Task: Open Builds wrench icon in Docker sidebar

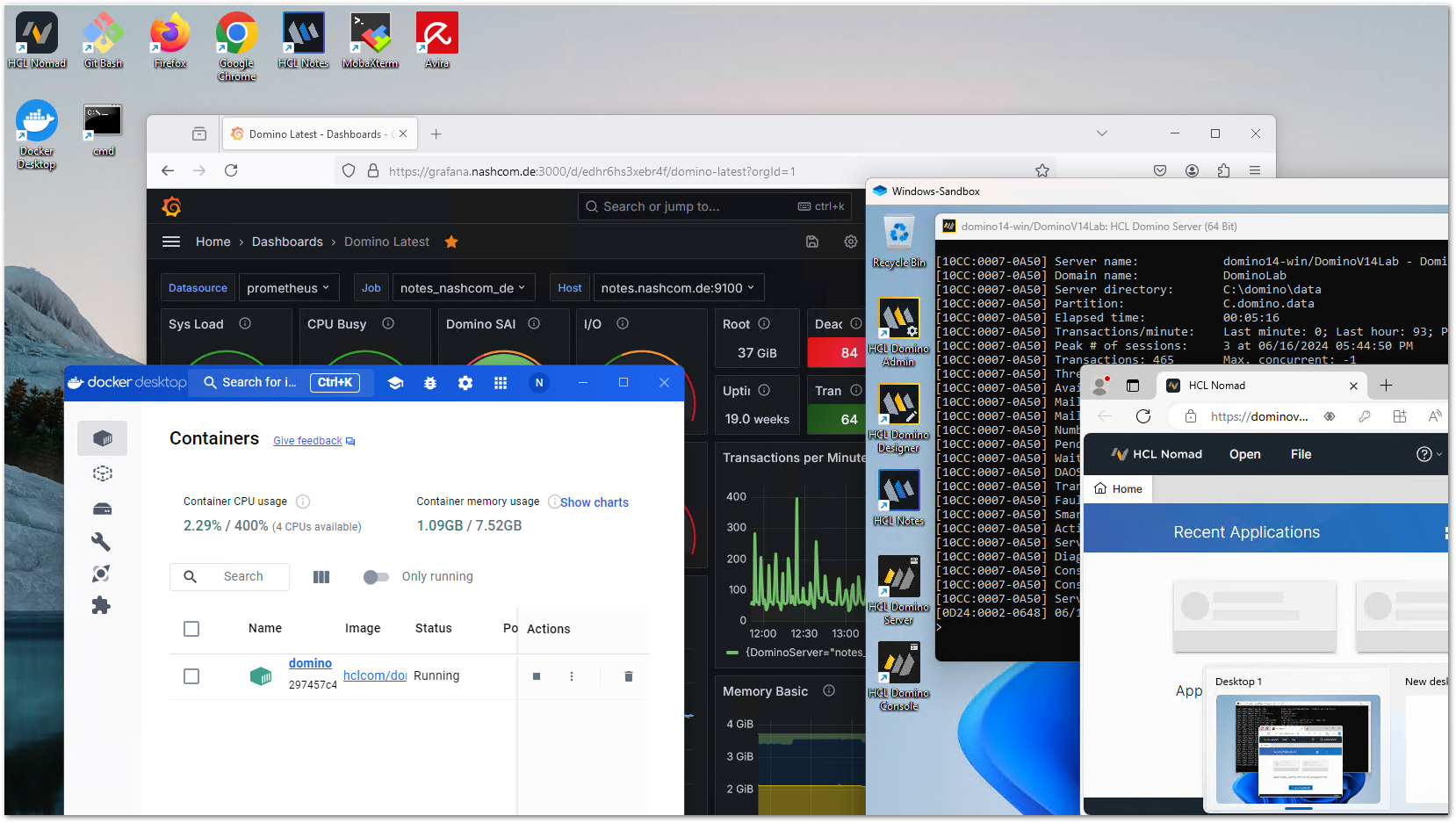Action: pyautogui.click(x=101, y=541)
